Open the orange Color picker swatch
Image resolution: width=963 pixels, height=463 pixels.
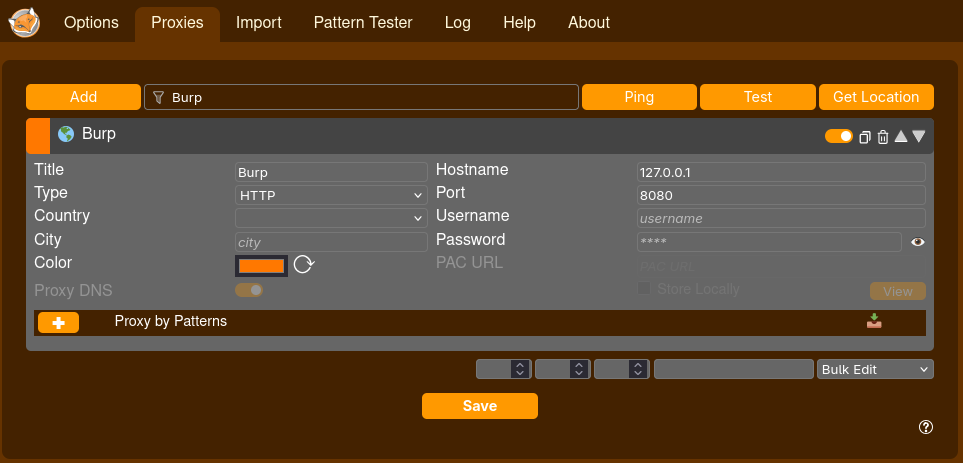(262, 266)
